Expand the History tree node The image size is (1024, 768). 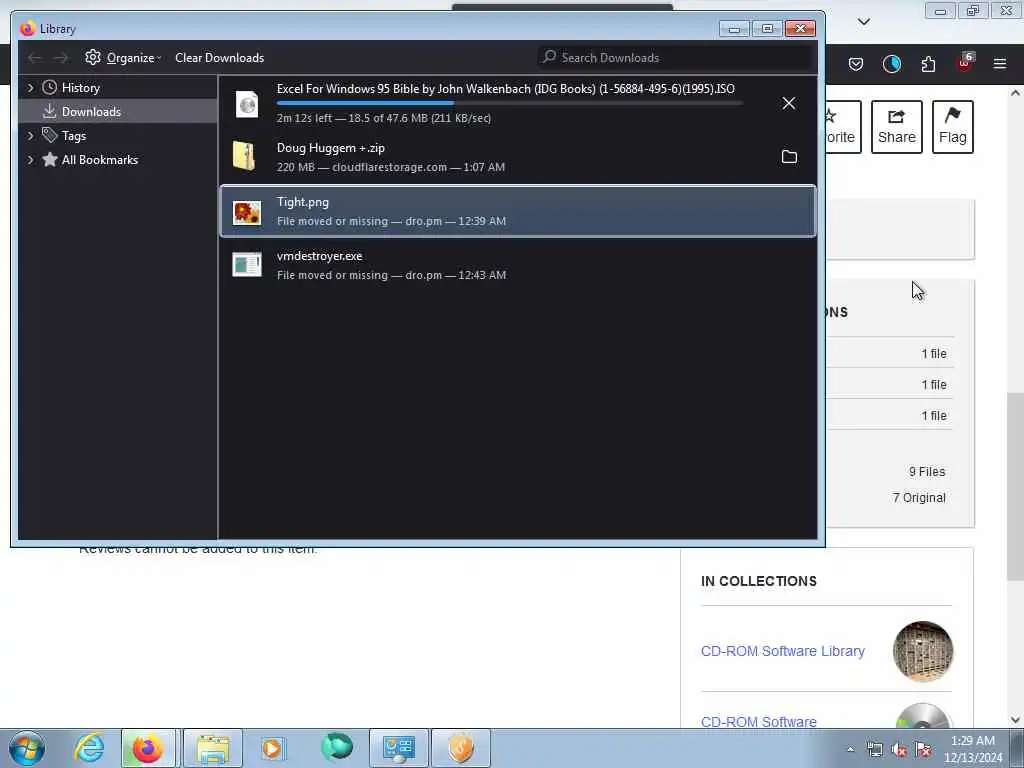click(x=30, y=88)
